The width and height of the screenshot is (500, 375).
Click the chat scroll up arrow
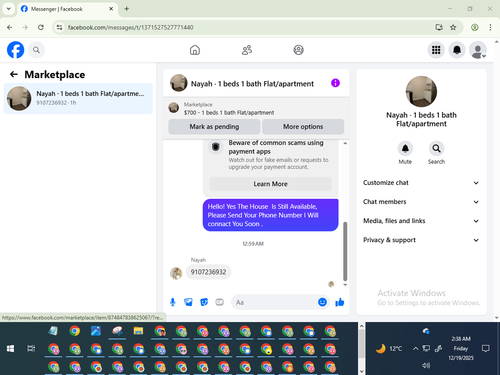(x=345, y=143)
